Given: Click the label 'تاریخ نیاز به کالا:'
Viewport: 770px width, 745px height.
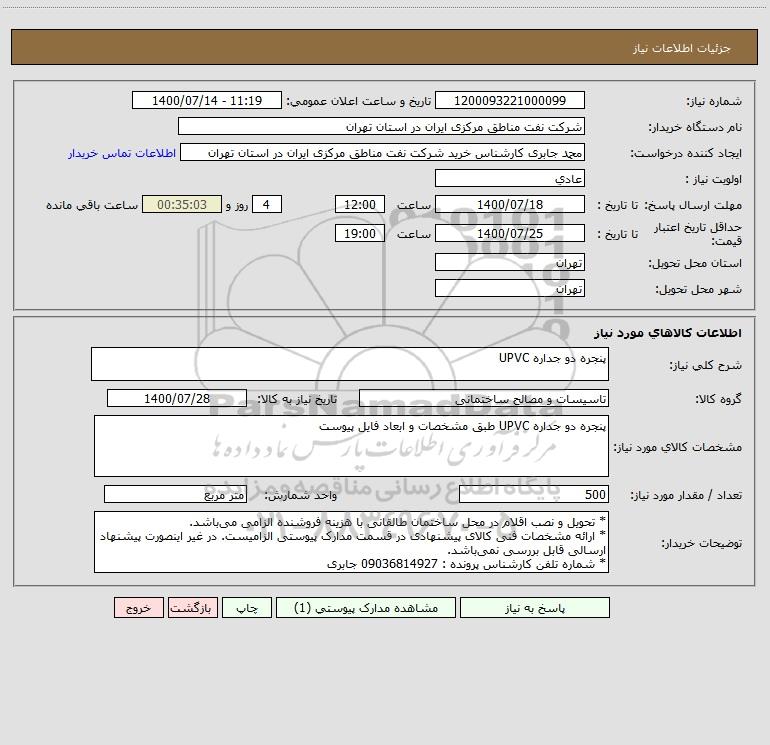Looking at the screenshot, I should [x=298, y=399].
